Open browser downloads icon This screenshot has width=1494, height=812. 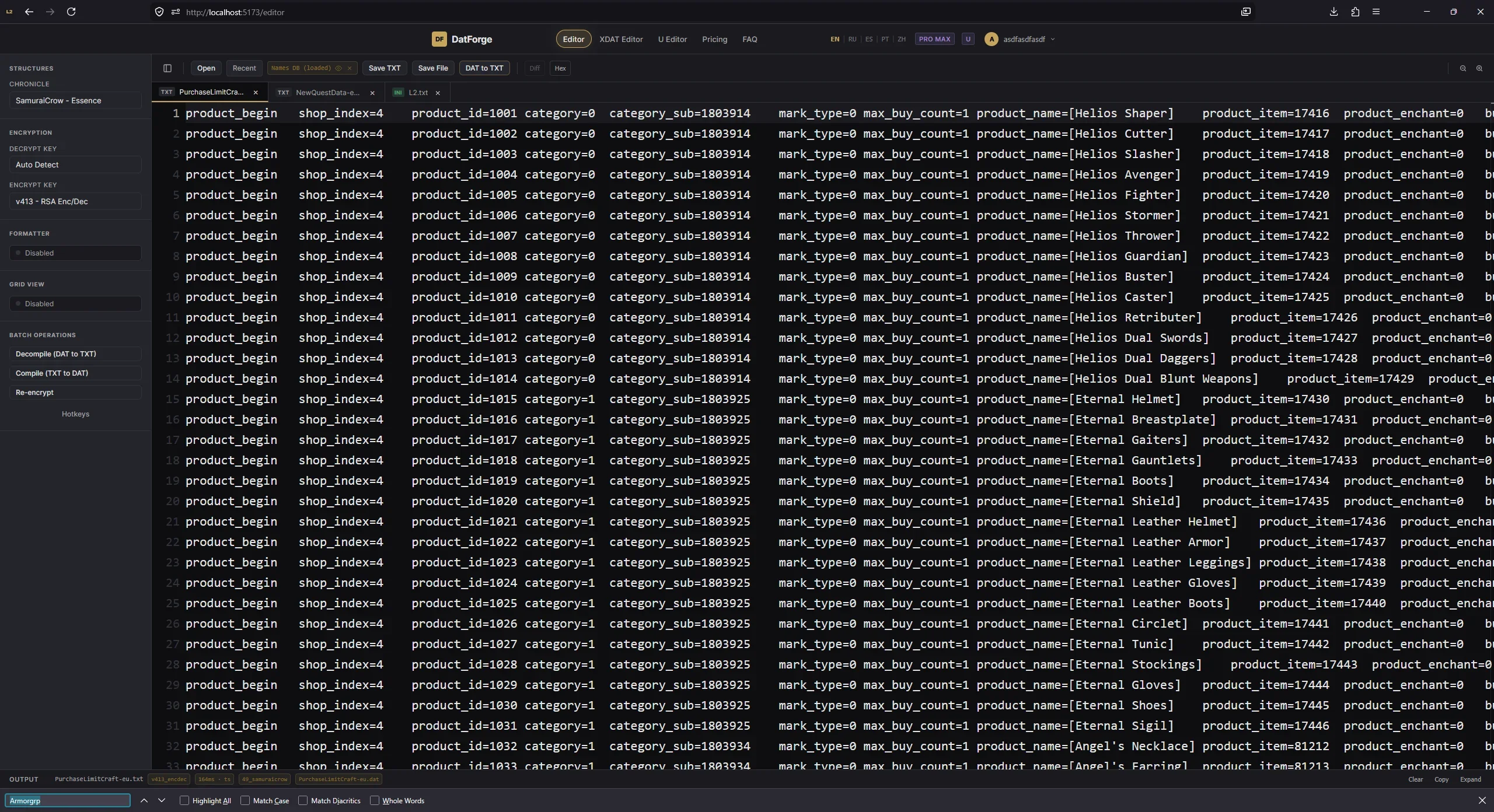click(x=1334, y=12)
